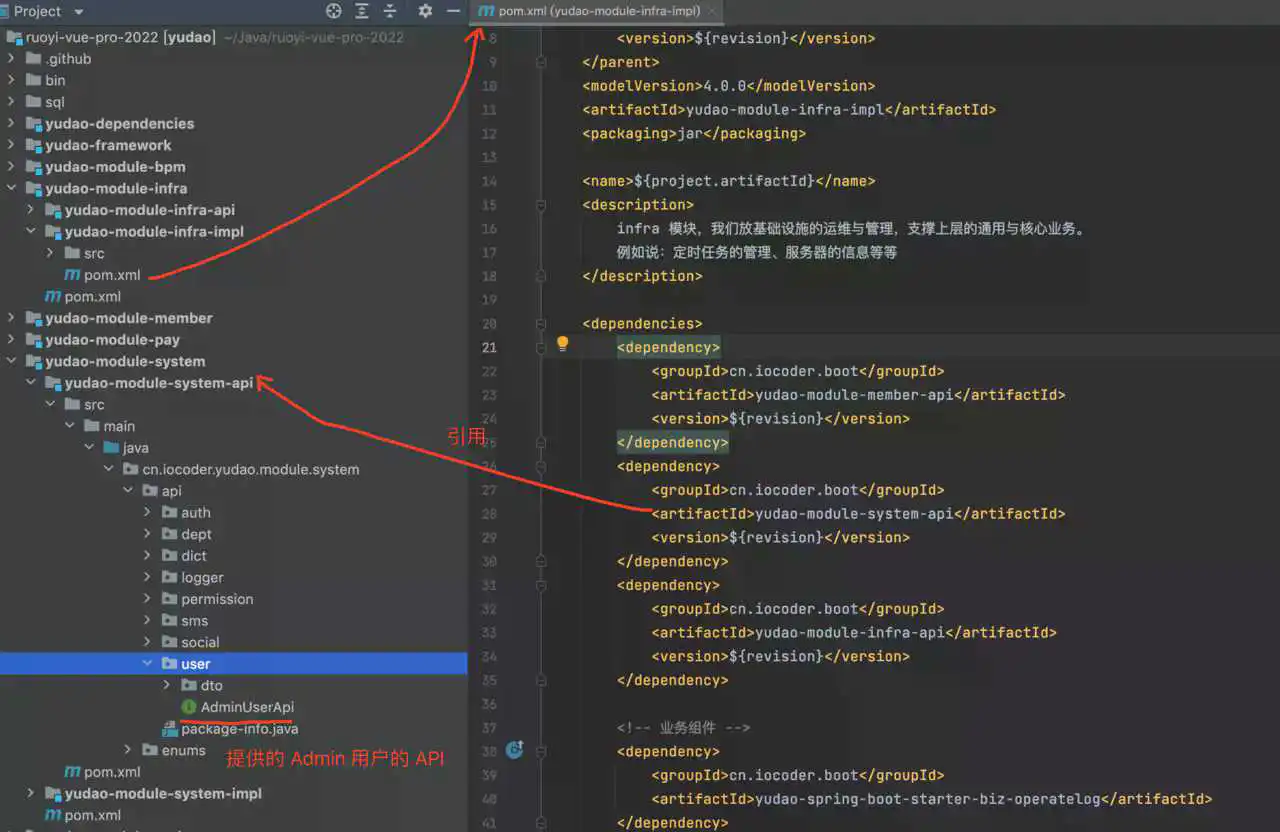The width and height of the screenshot is (1280, 832).
Task: Click the cn.iocoder.yudao.module.system package icon
Action: [131, 469]
